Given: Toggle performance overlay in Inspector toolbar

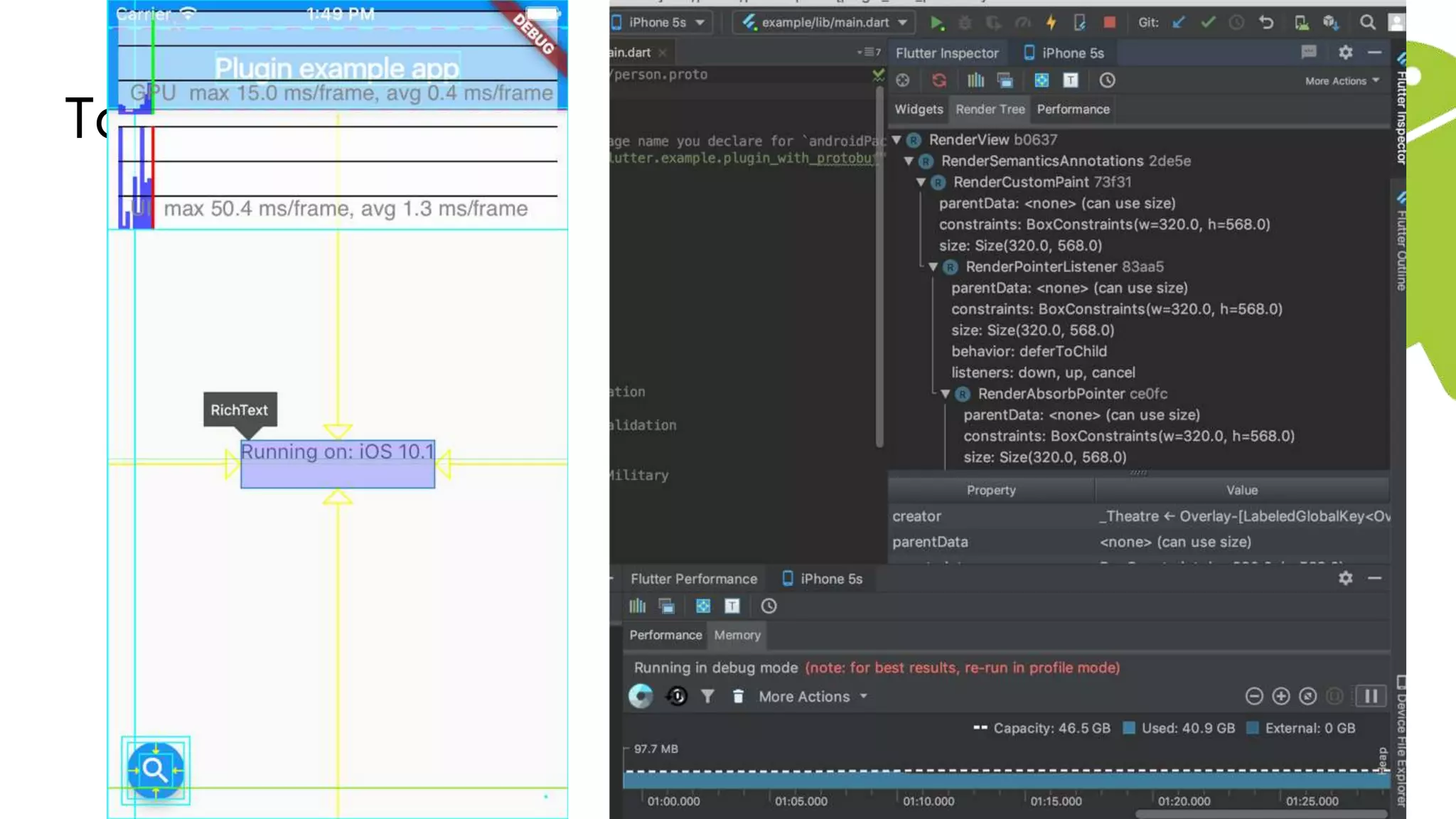Looking at the screenshot, I should click(975, 80).
